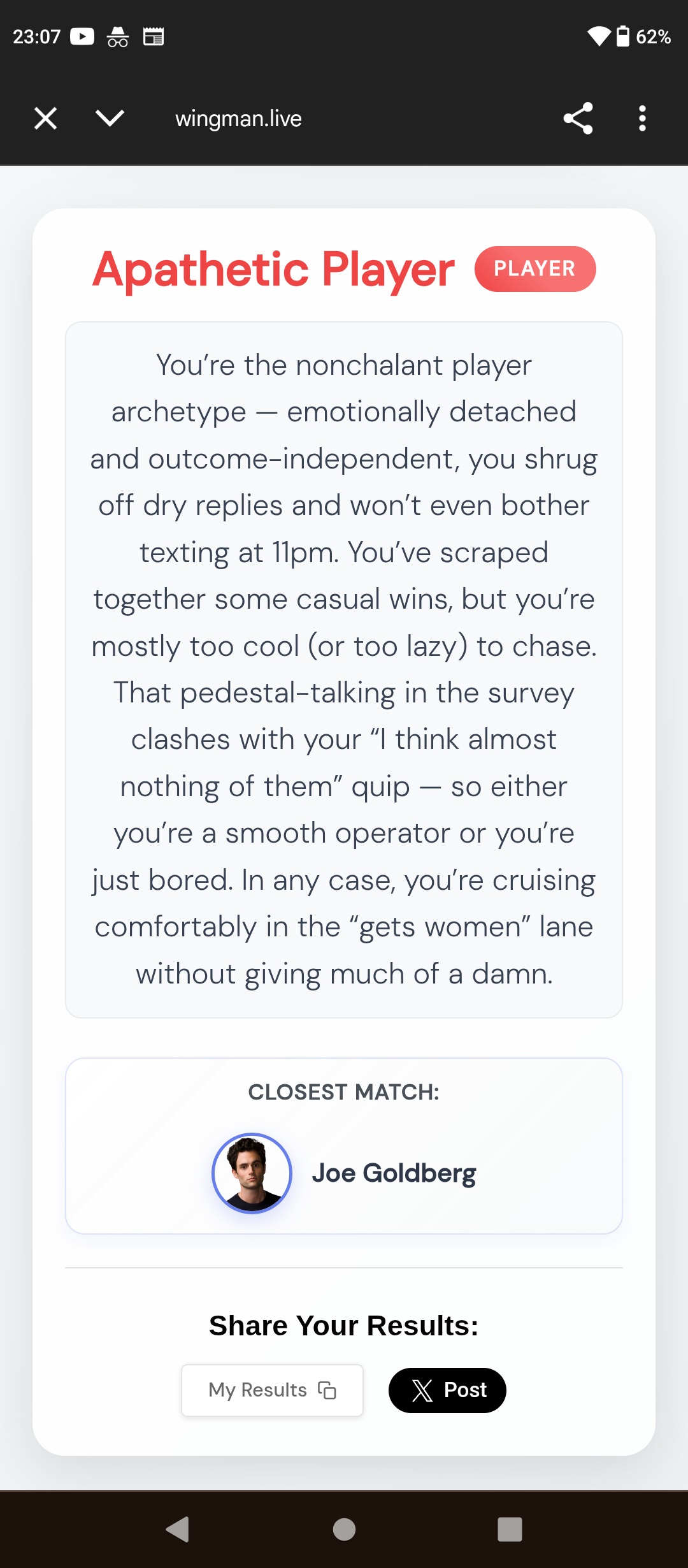Tap the Apathetic Player heading
The image size is (688, 1568).
(273, 270)
